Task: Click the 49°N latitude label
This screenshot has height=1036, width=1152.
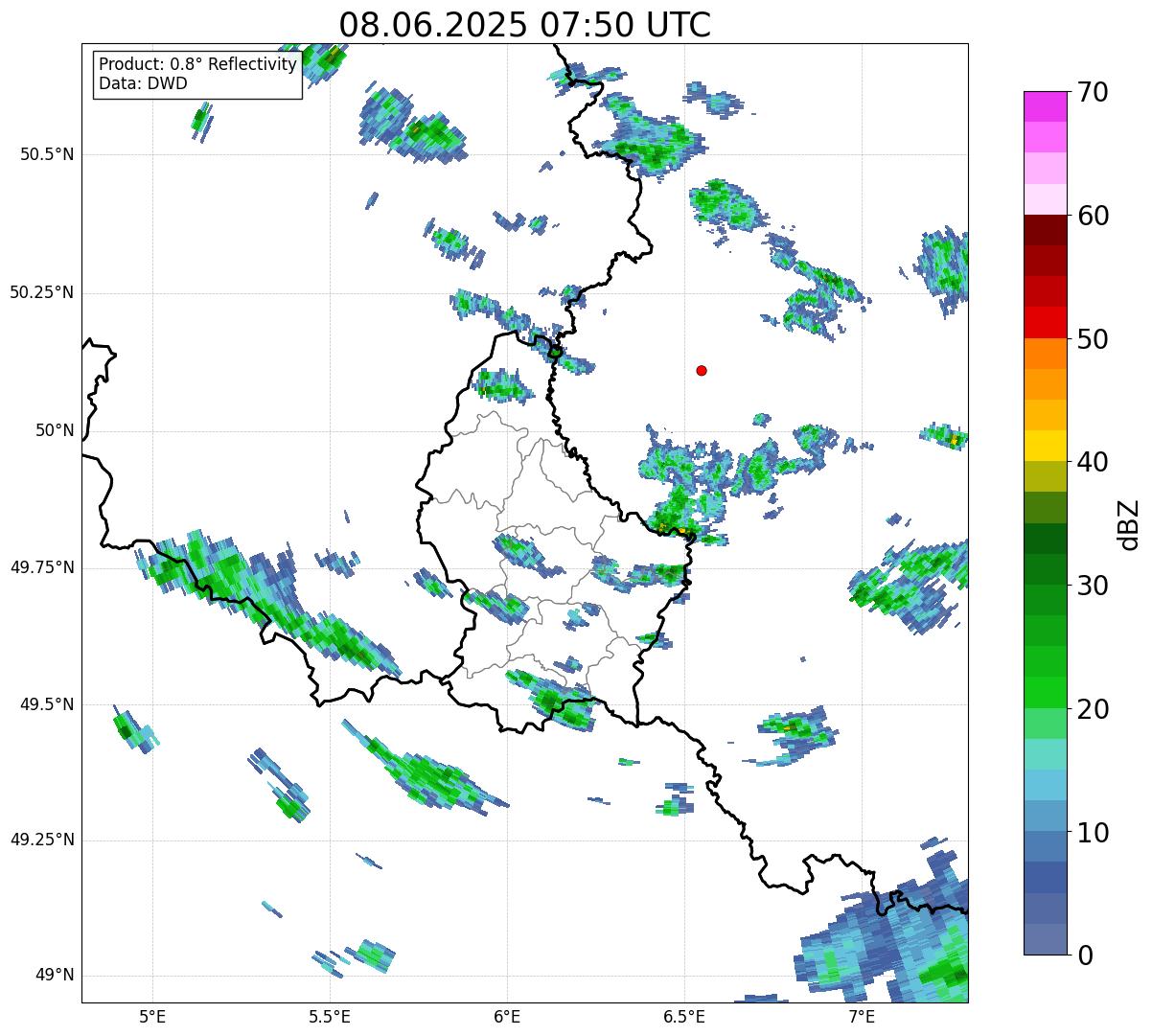Action: point(55,976)
